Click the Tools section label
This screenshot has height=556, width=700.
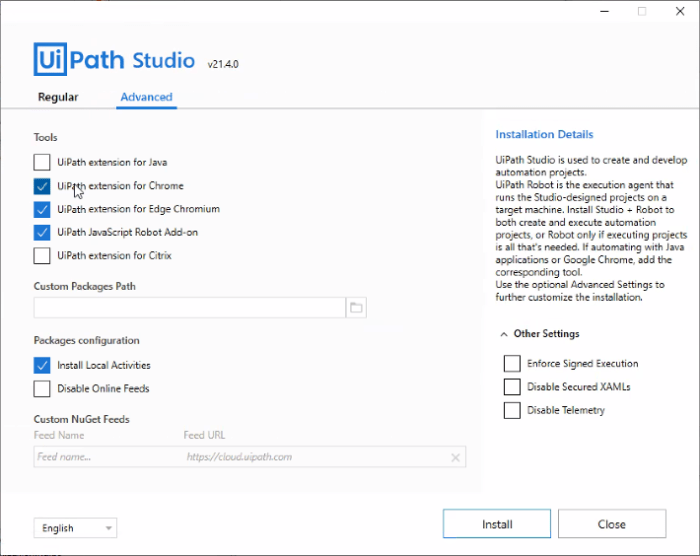(46, 138)
